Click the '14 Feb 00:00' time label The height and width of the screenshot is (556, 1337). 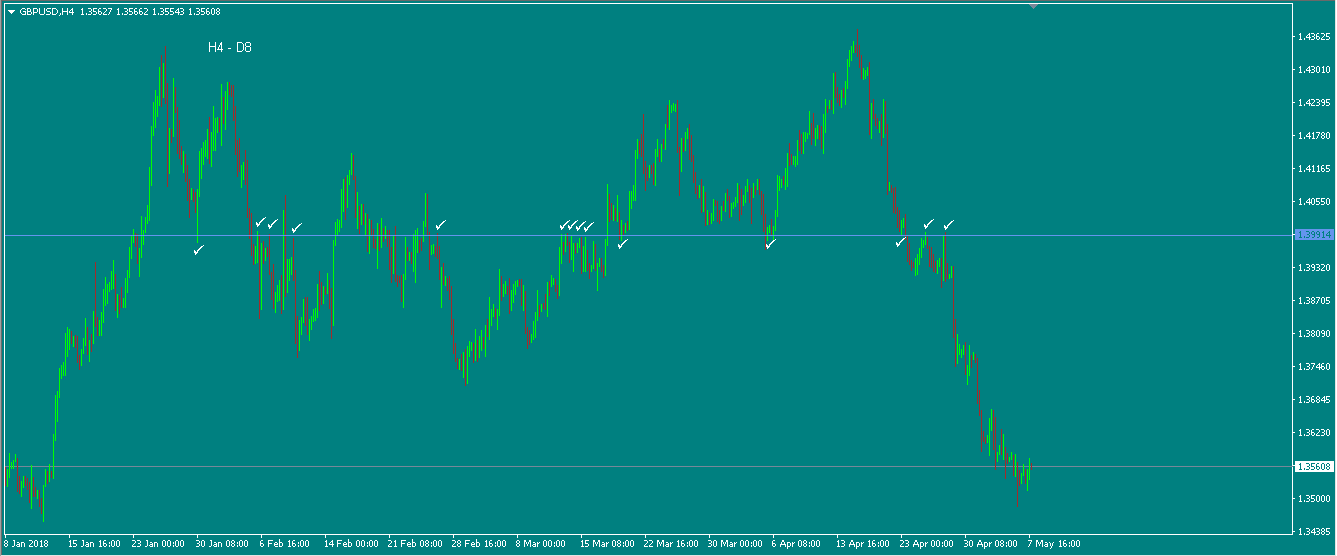pos(351,545)
